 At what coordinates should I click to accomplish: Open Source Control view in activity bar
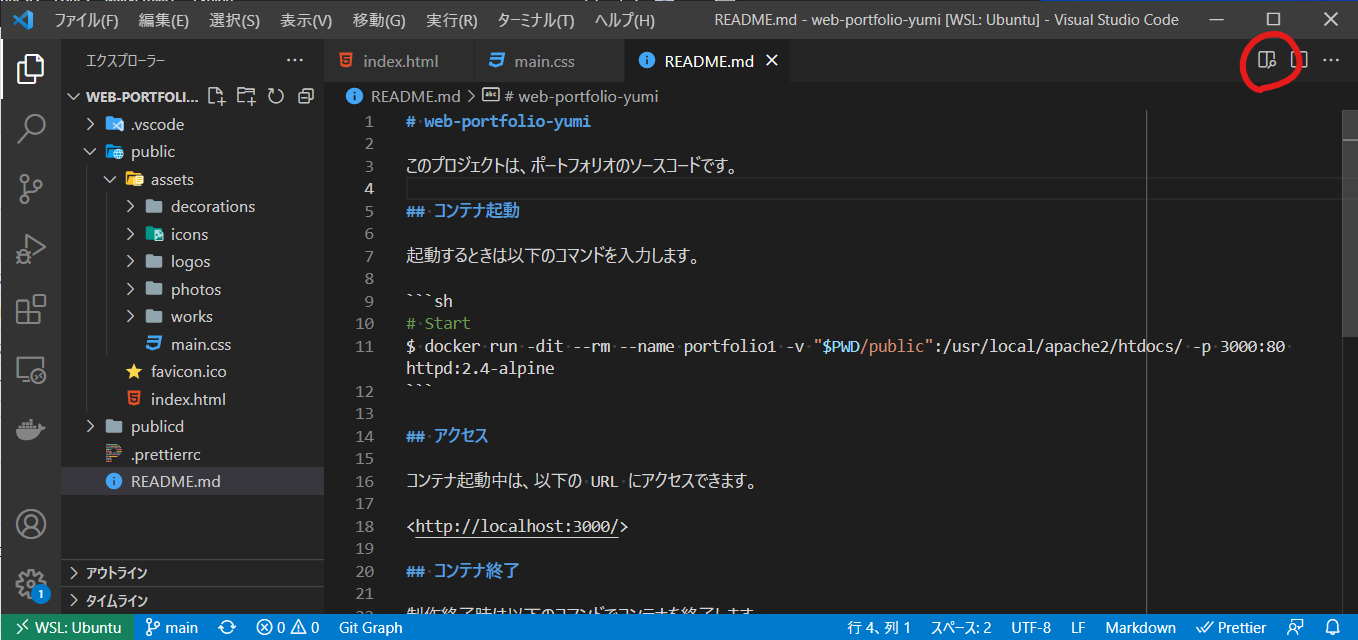tap(30, 188)
